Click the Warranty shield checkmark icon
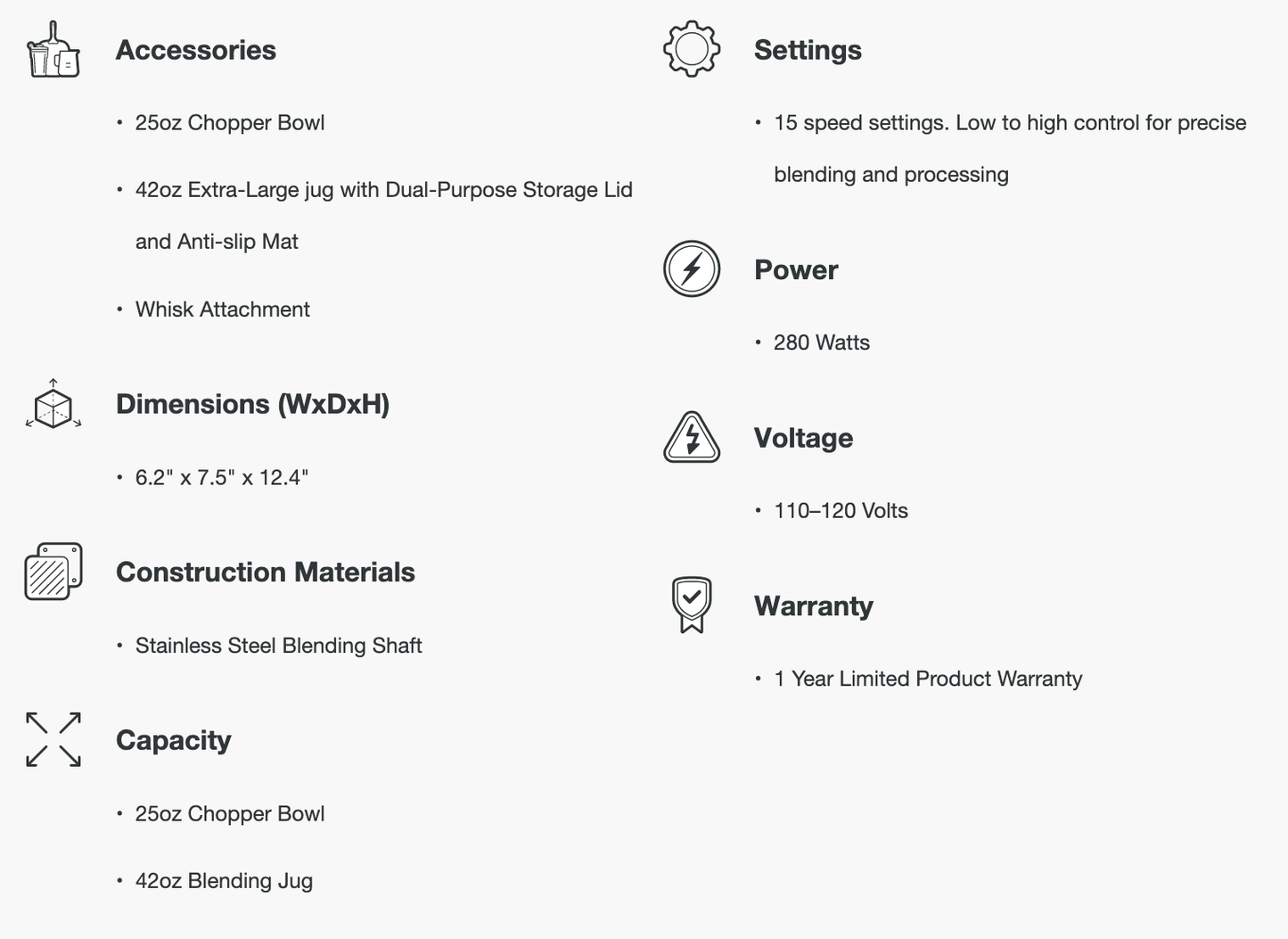 coord(692,605)
